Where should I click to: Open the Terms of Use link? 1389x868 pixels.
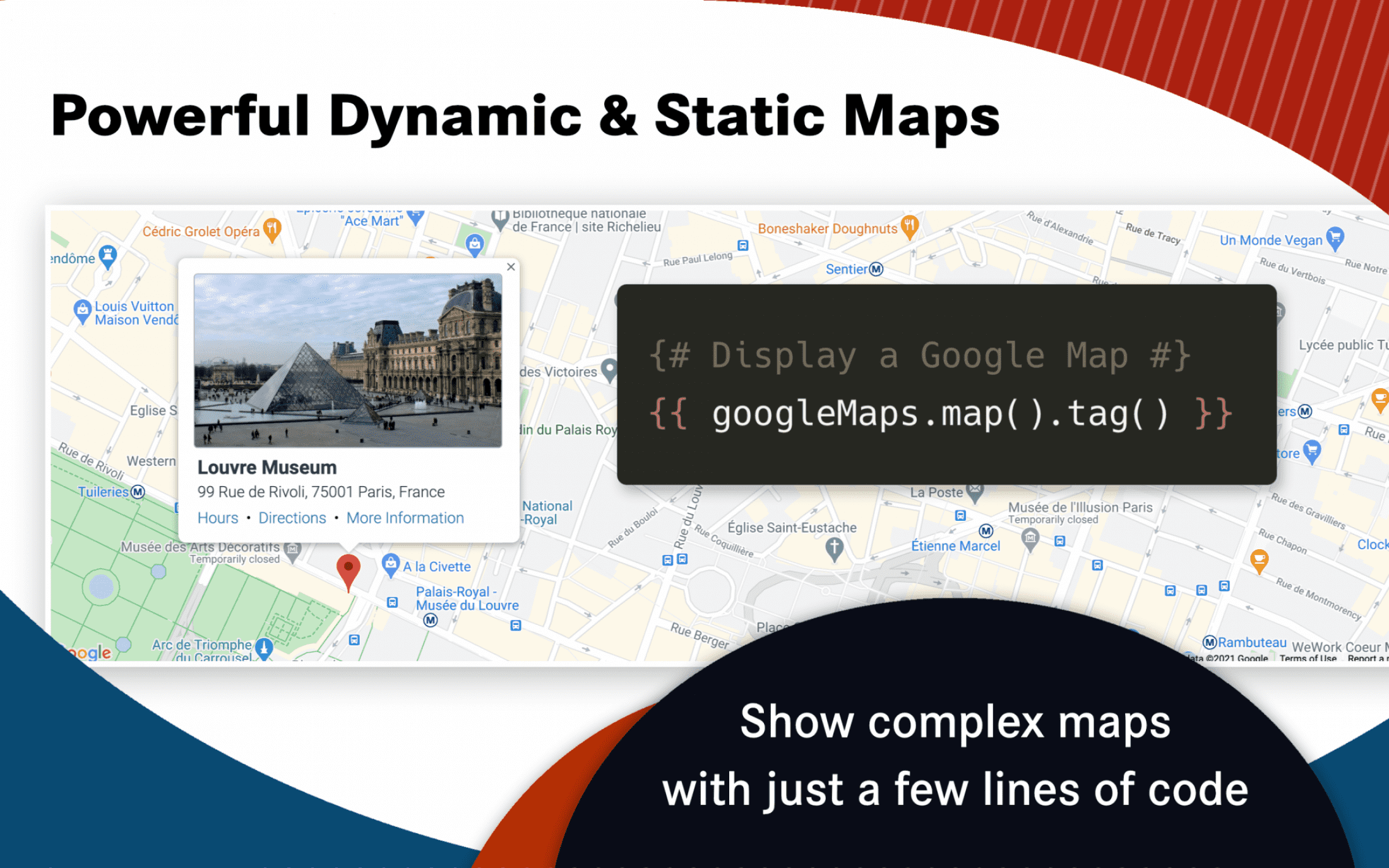click(x=1308, y=658)
